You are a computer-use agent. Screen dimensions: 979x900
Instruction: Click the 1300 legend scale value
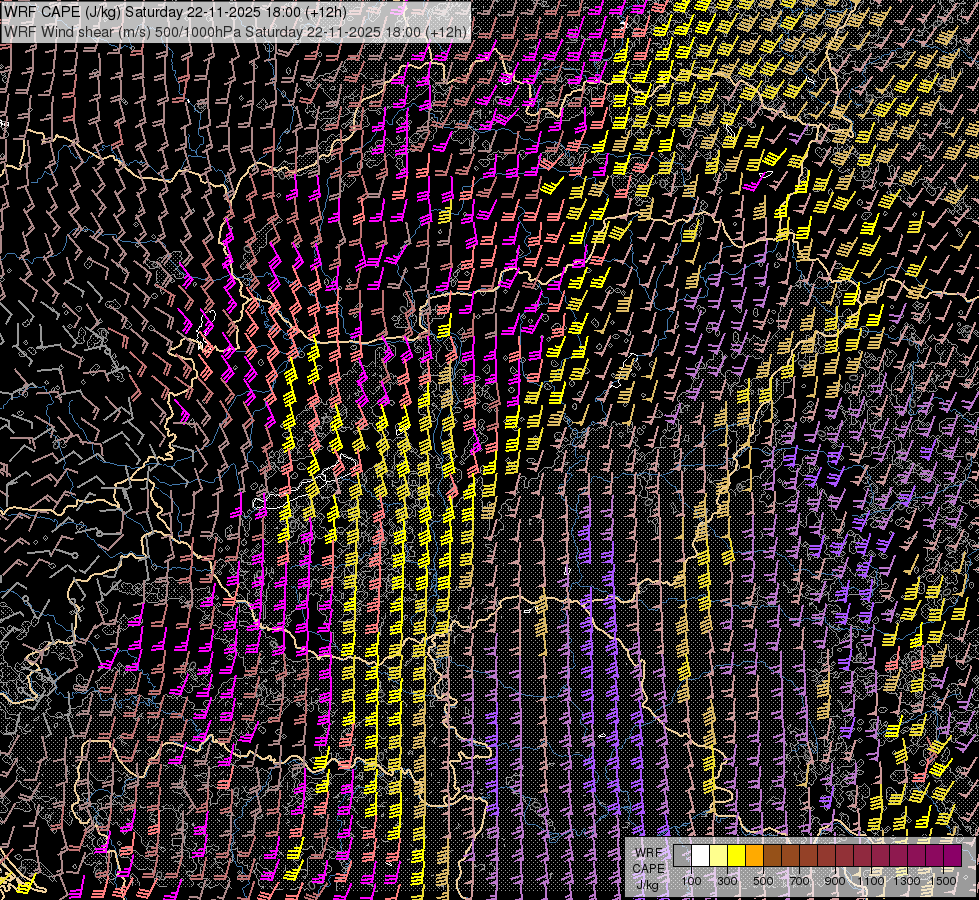point(907,881)
